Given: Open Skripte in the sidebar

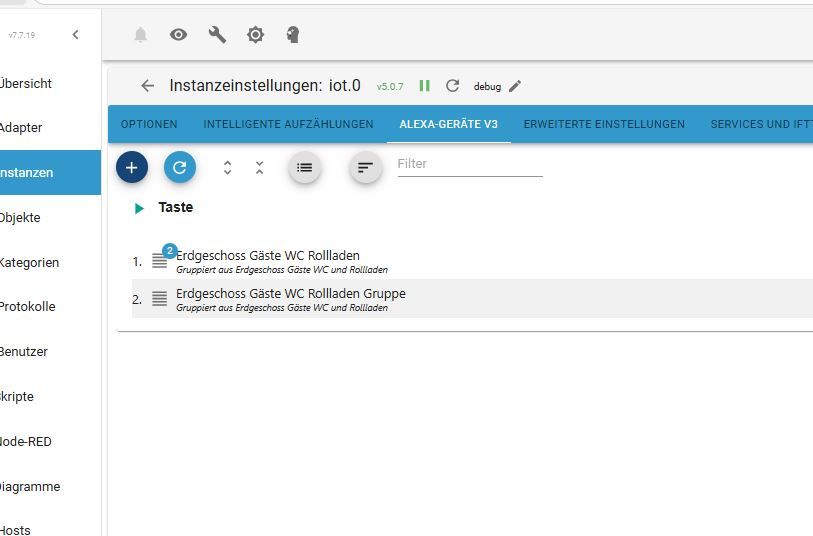Looking at the screenshot, I should [50, 397].
